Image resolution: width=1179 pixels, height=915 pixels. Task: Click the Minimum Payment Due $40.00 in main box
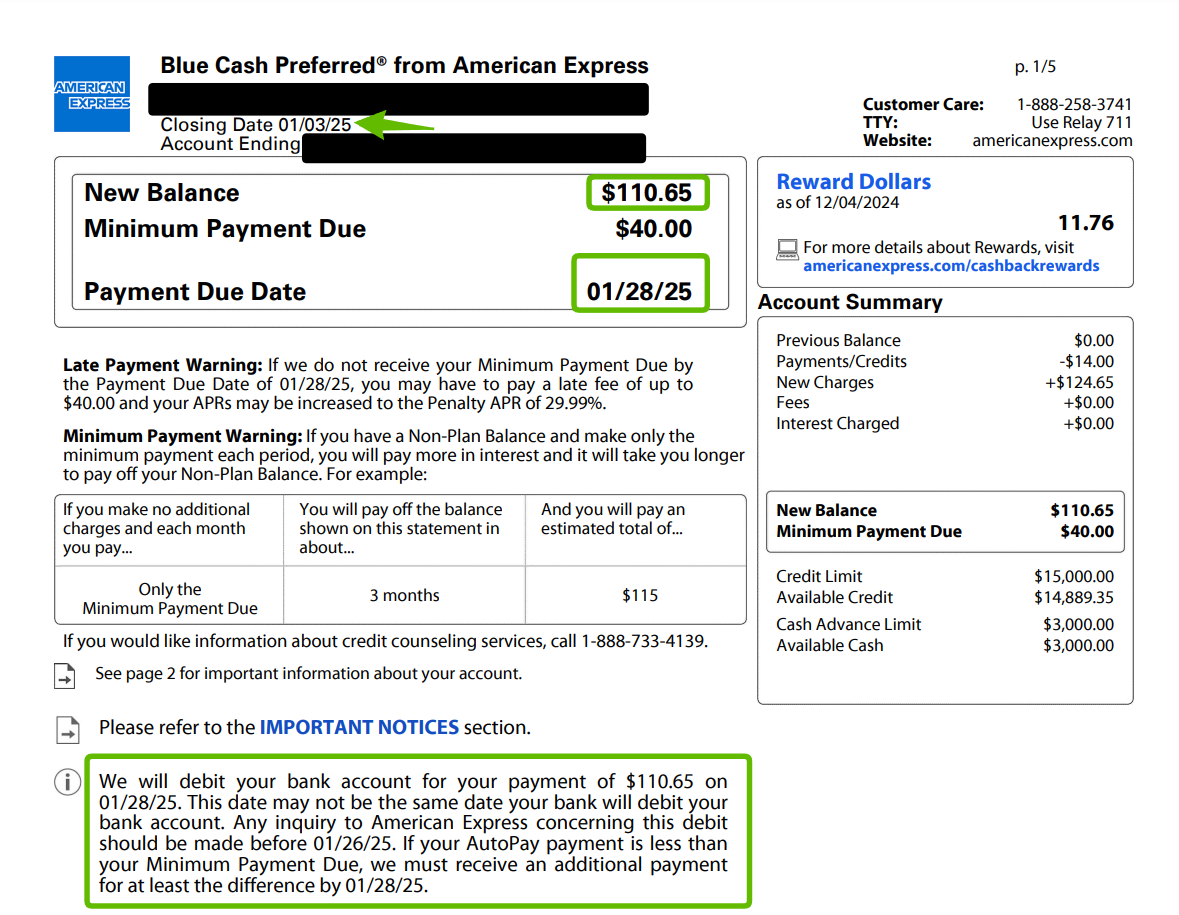pos(653,229)
